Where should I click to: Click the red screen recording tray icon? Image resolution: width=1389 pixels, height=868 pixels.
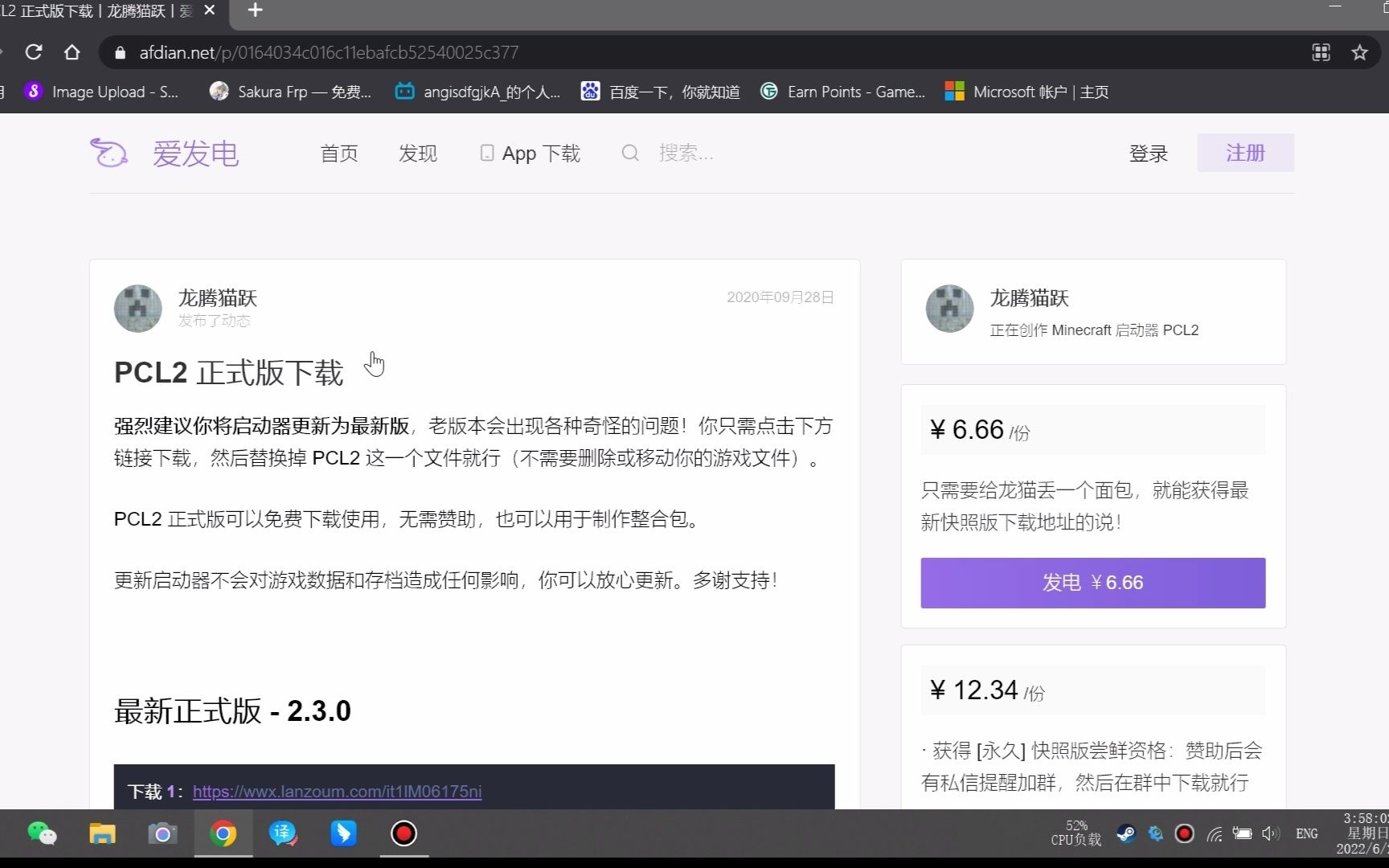(x=1184, y=834)
